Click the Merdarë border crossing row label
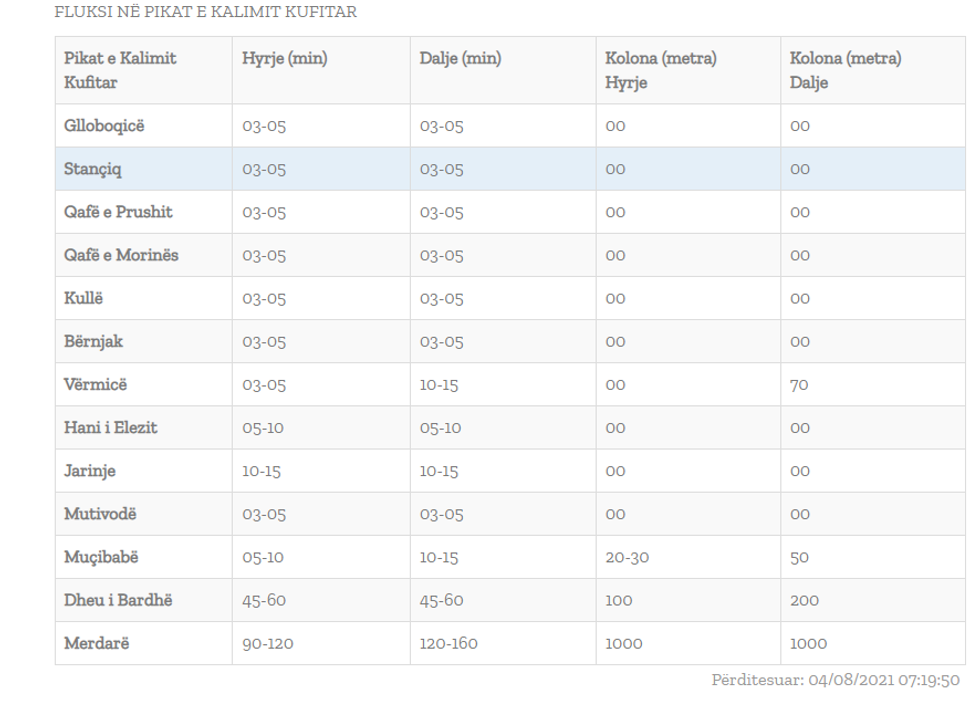This screenshot has width=980, height=706. [x=96, y=644]
